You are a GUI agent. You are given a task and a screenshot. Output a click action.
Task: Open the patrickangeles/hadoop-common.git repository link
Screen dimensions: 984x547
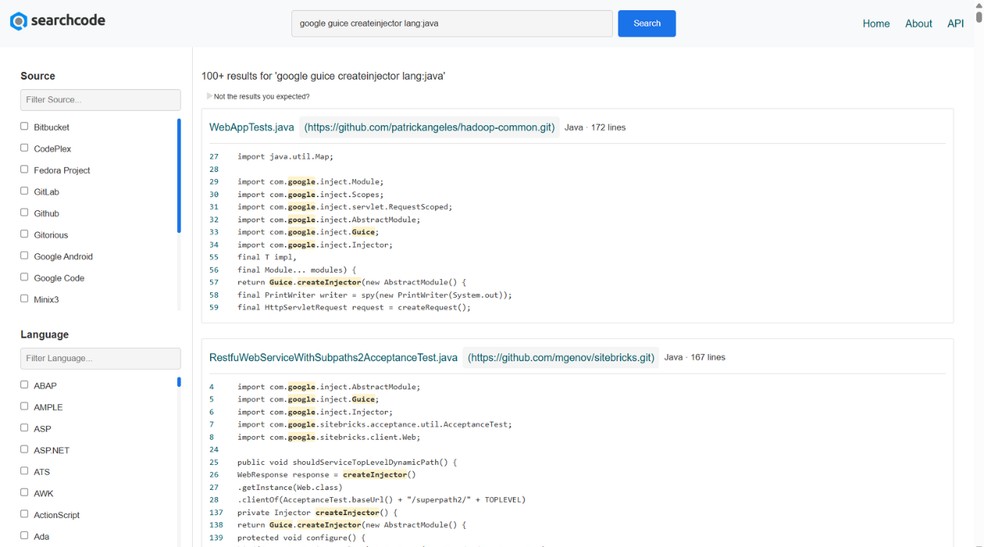tap(429, 127)
